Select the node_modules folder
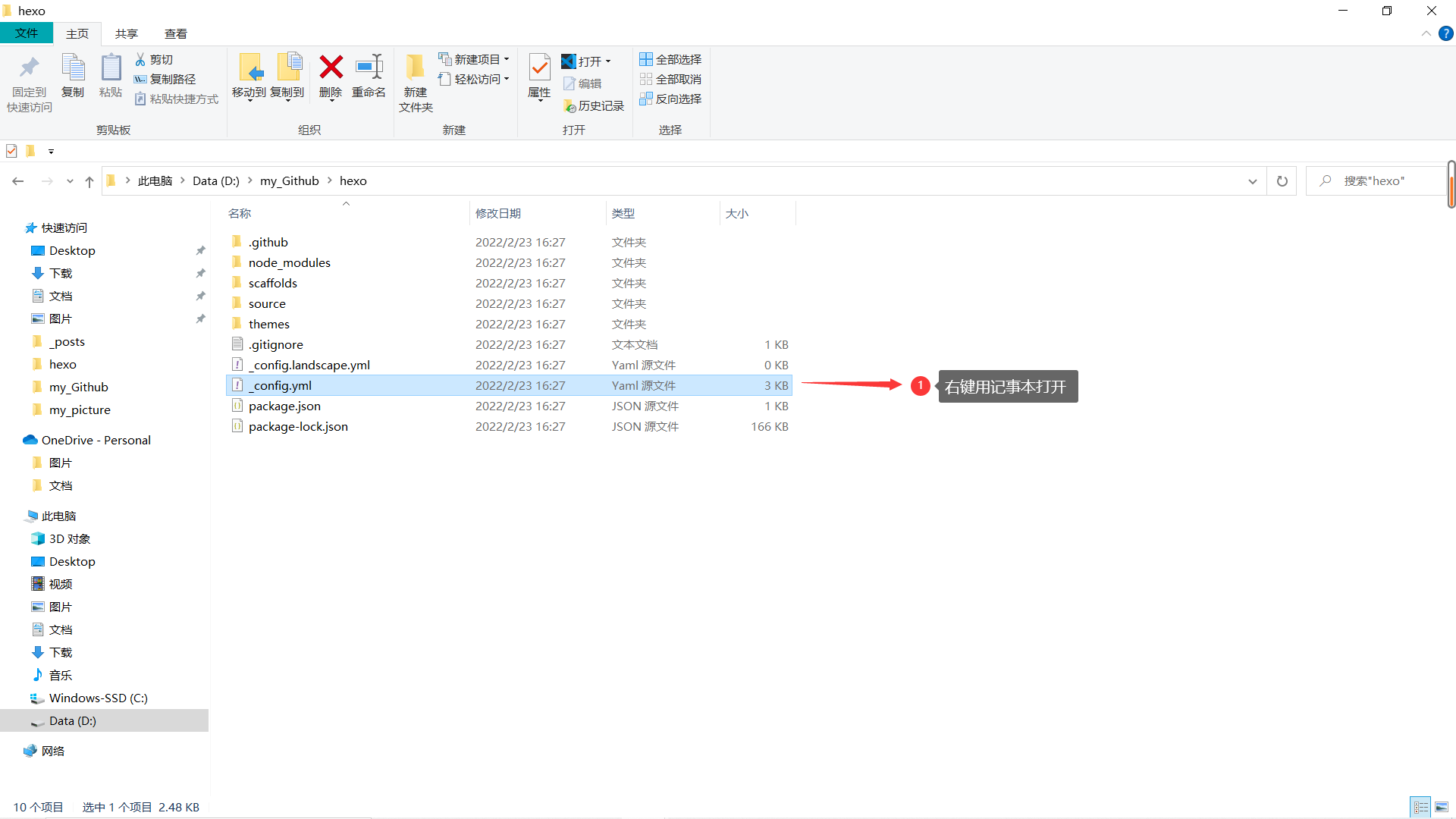The image size is (1456, 819). click(509, 262)
